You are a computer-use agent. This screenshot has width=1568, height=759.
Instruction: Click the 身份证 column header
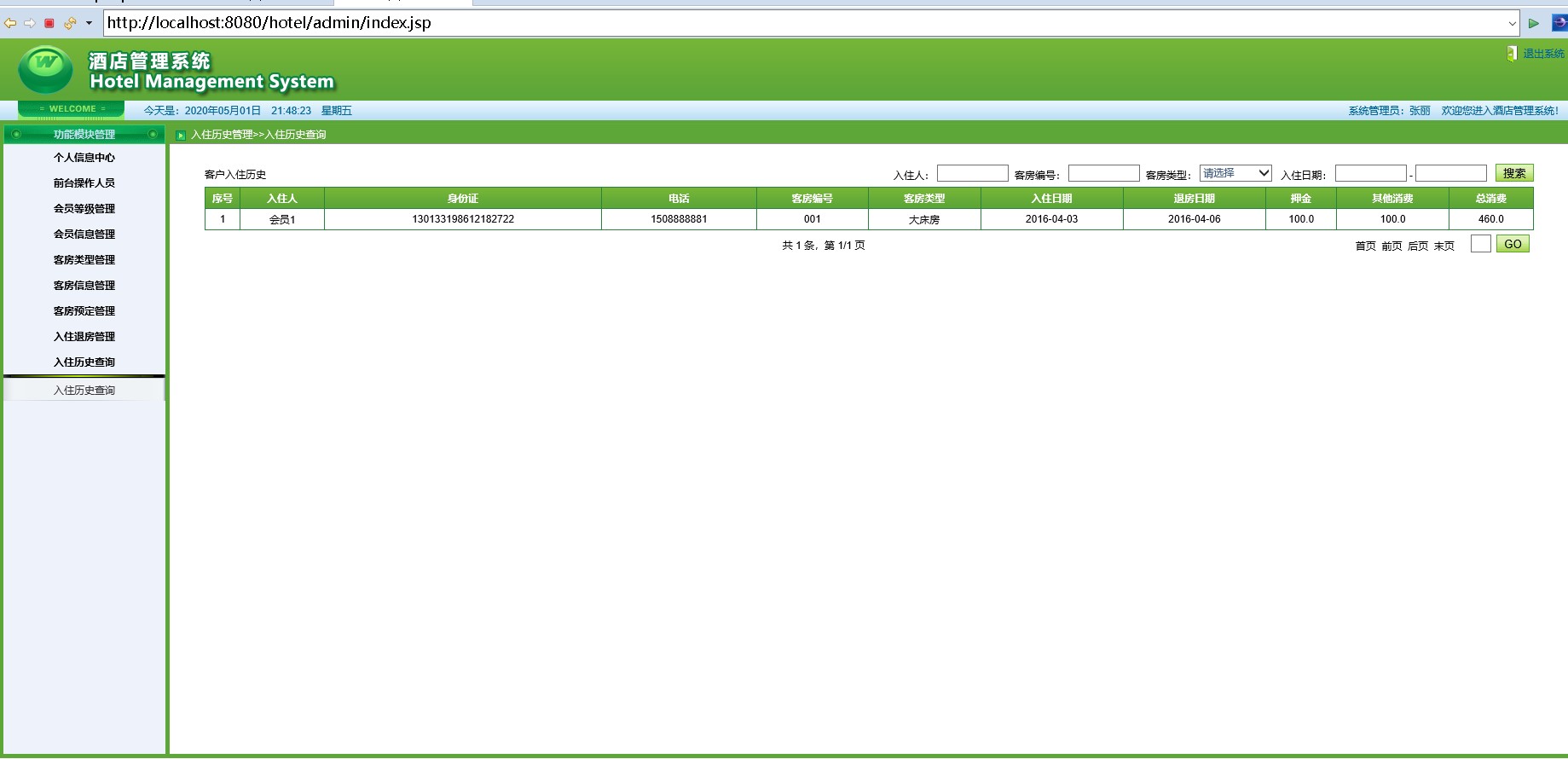click(x=463, y=199)
